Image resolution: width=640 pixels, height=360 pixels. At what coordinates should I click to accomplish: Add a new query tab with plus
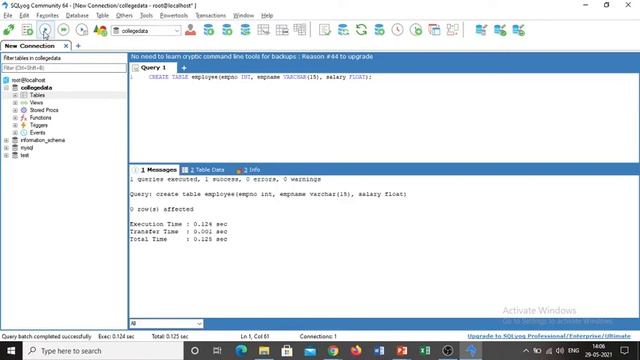tap(184, 68)
